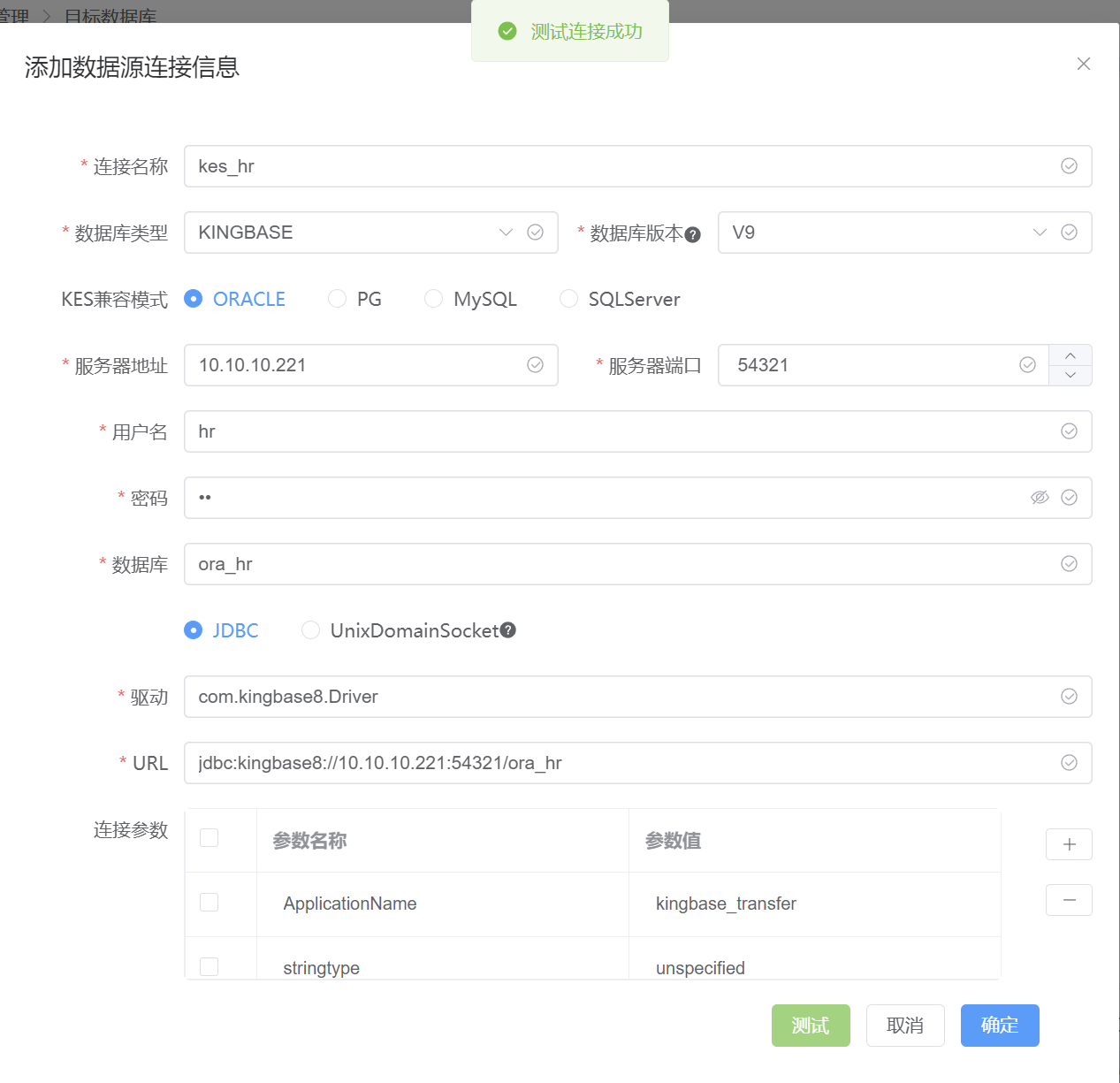This screenshot has width=1120, height=1083.
Task: Check the stringtype parameter row checkbox
Action: 209,966
